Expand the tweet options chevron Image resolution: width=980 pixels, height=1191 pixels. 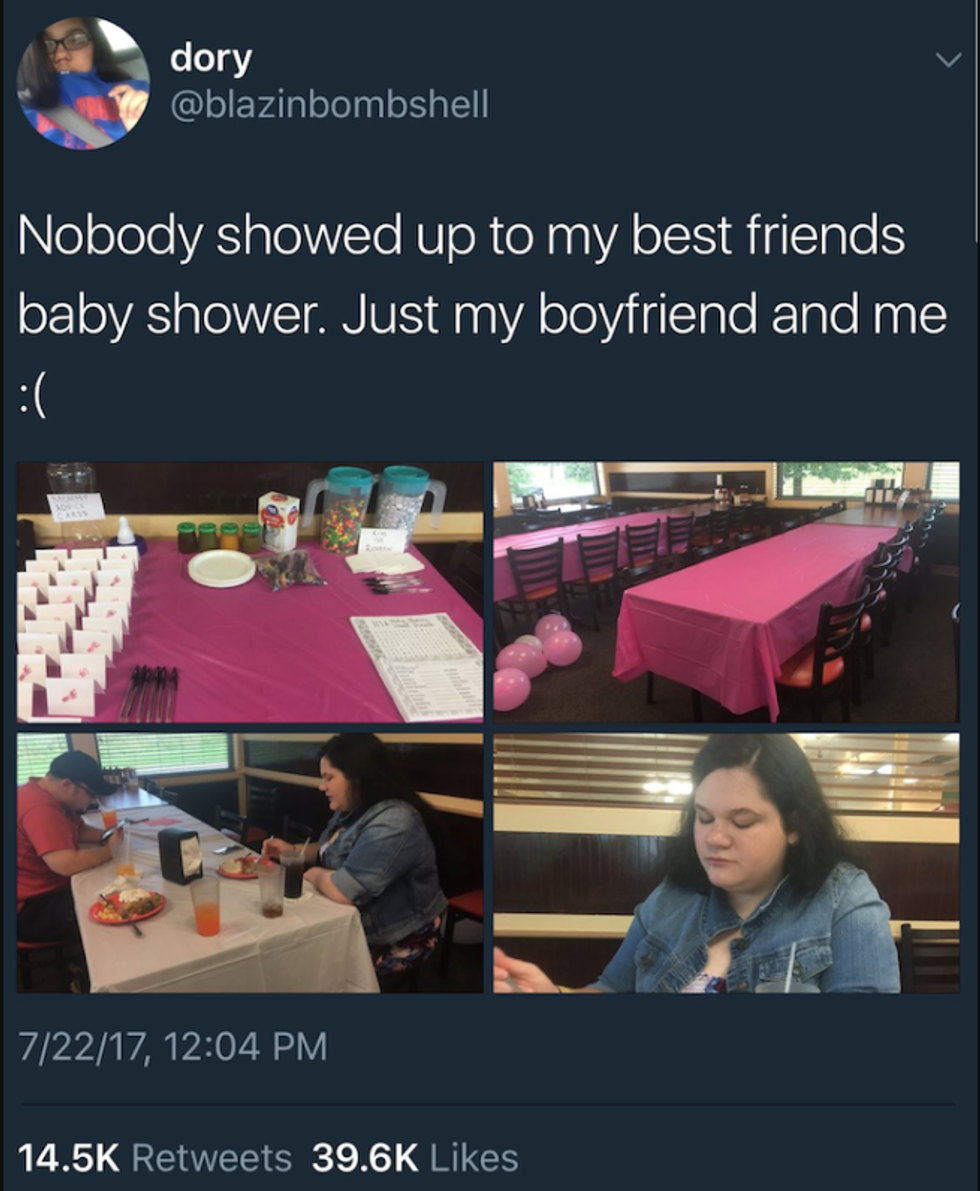(x=948, y=59)
